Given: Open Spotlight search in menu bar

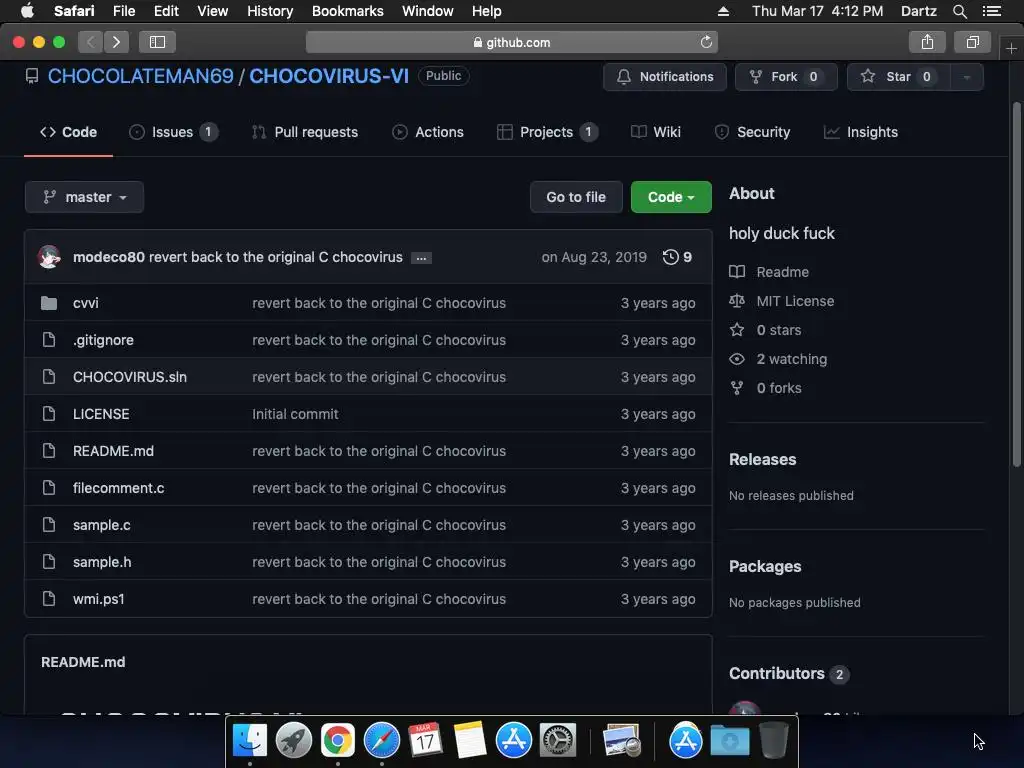Looking at the screenshot, I should (x=959, y=11).
